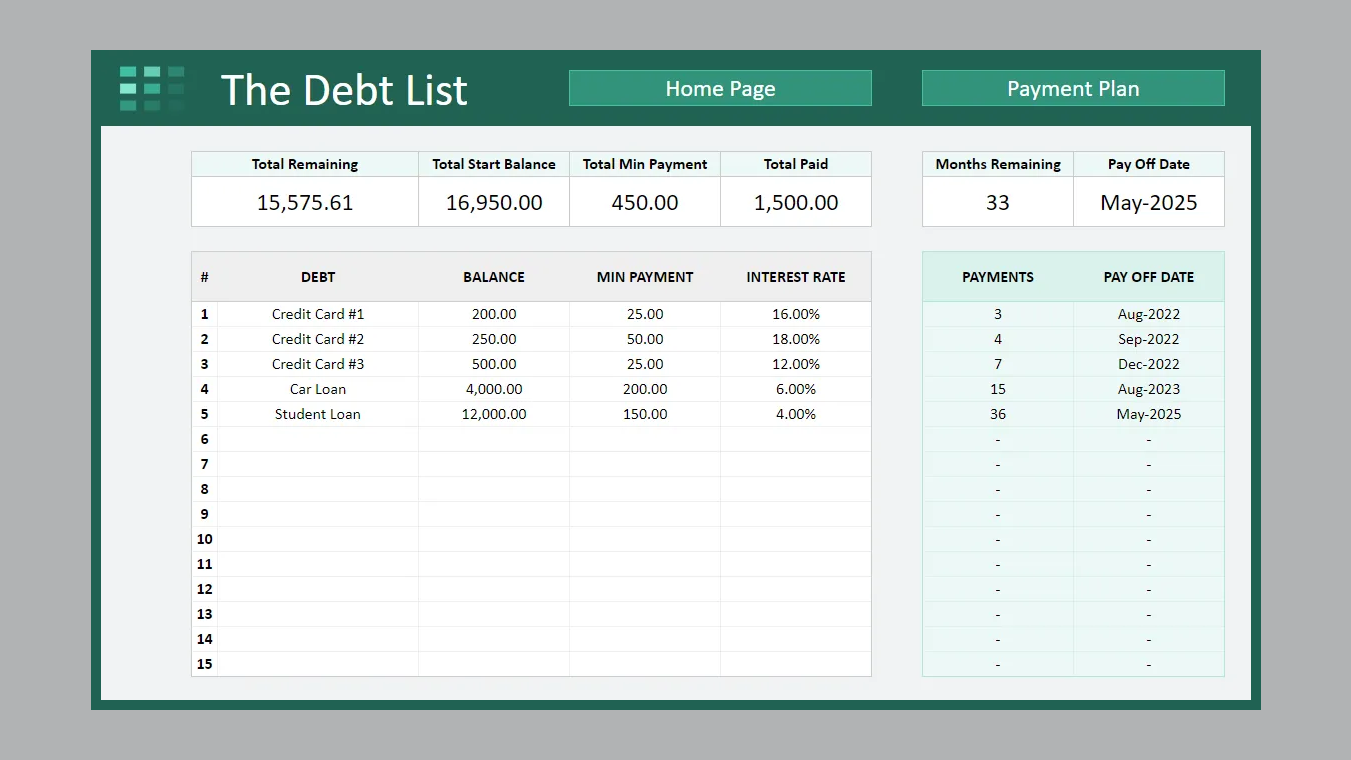The height and width of the screenshot is (760, 1351).
Task: Click the Total Min Payment header label
Action: (x=645, y=164)
